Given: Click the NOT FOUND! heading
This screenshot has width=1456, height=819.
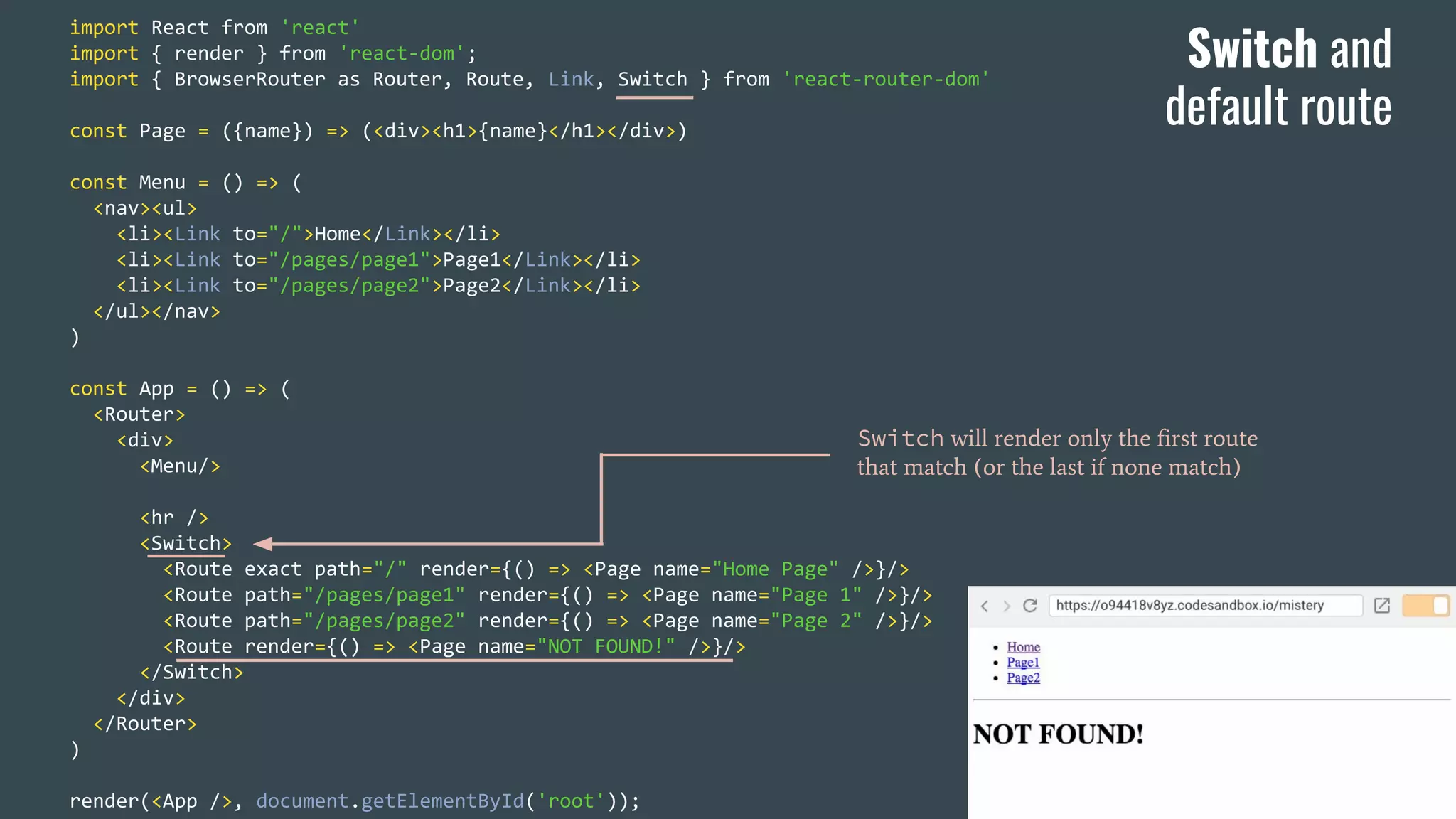Looking at the screenshot, I should pyautogui.click(x=1058, y=734).
